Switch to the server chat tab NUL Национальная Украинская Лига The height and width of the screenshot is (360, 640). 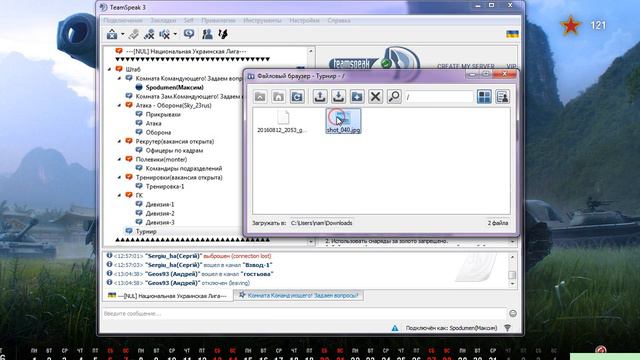(167, 296)
